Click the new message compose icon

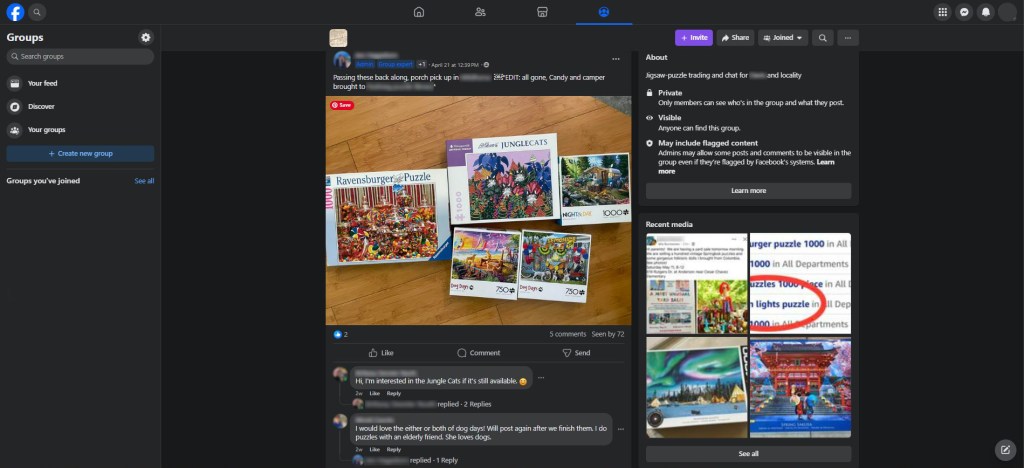(x=1005, y=448)
